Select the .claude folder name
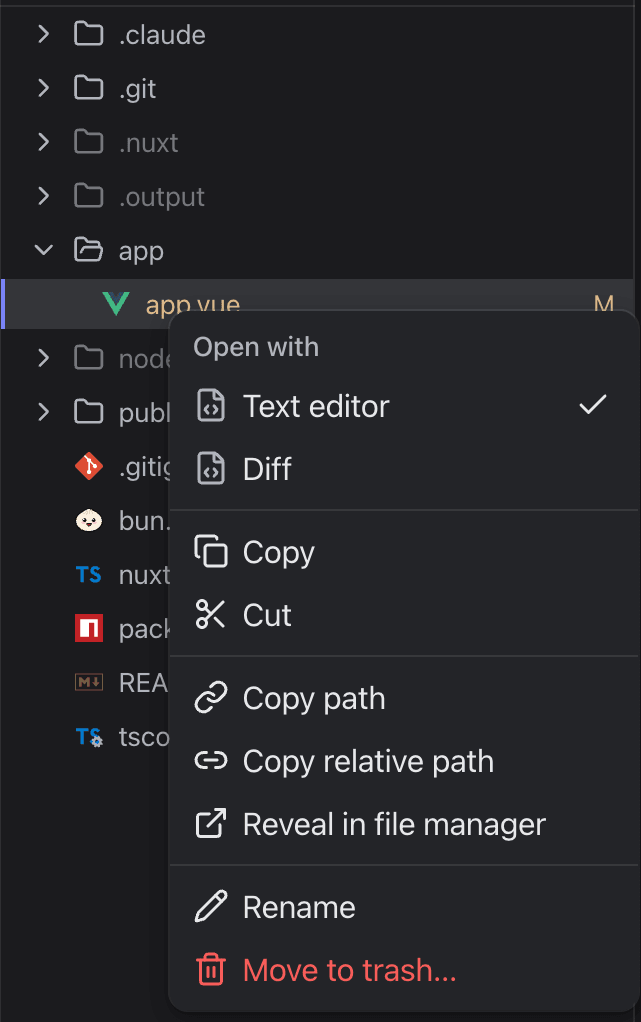Image resolution: width=641 pixels, height=1022 pixels. [x=162, y=35]
